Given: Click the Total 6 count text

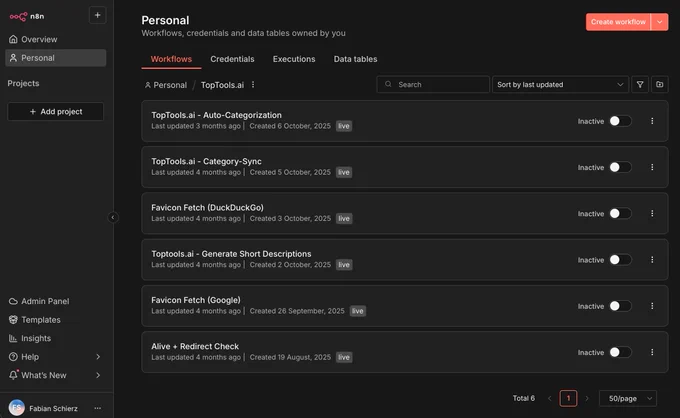Looking at the screenshot, I should tap(523, 398).
